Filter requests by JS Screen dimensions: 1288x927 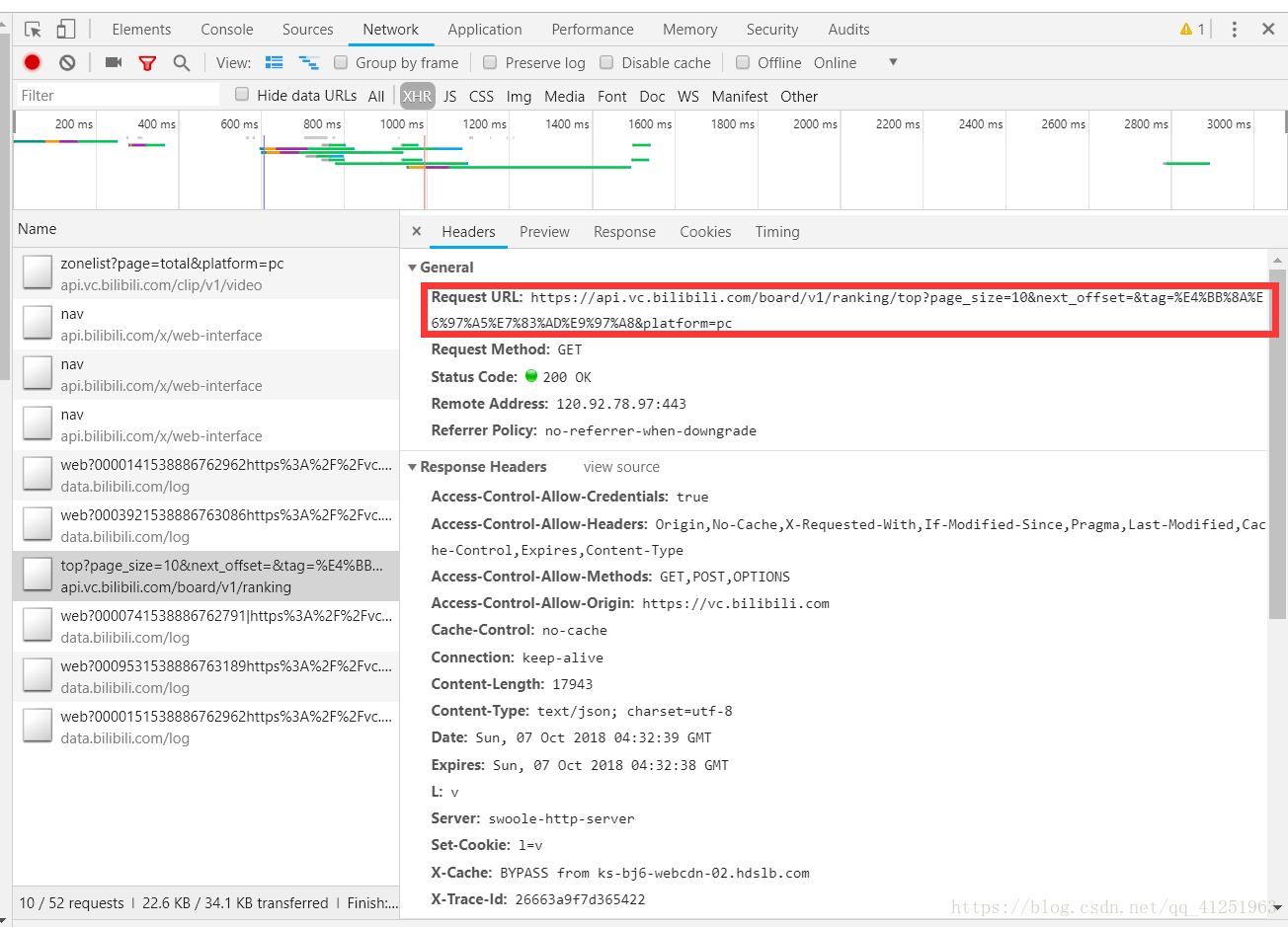(x=449, y=96)
